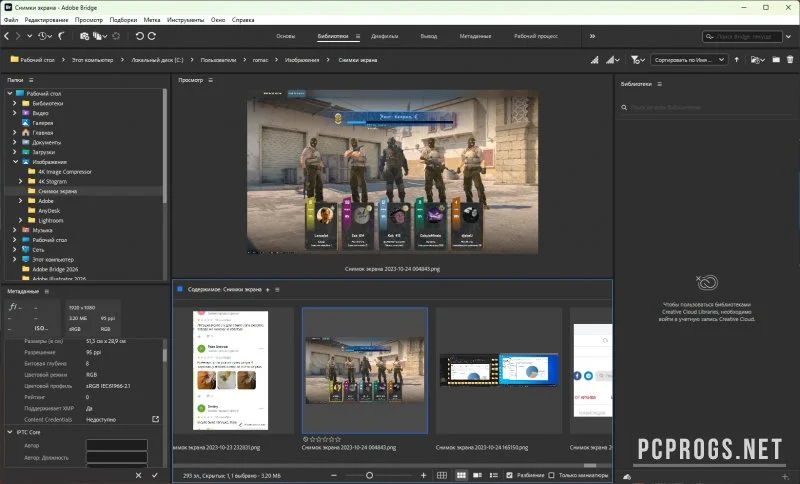Click the boomerang return-to-app icon

[61, 36]
